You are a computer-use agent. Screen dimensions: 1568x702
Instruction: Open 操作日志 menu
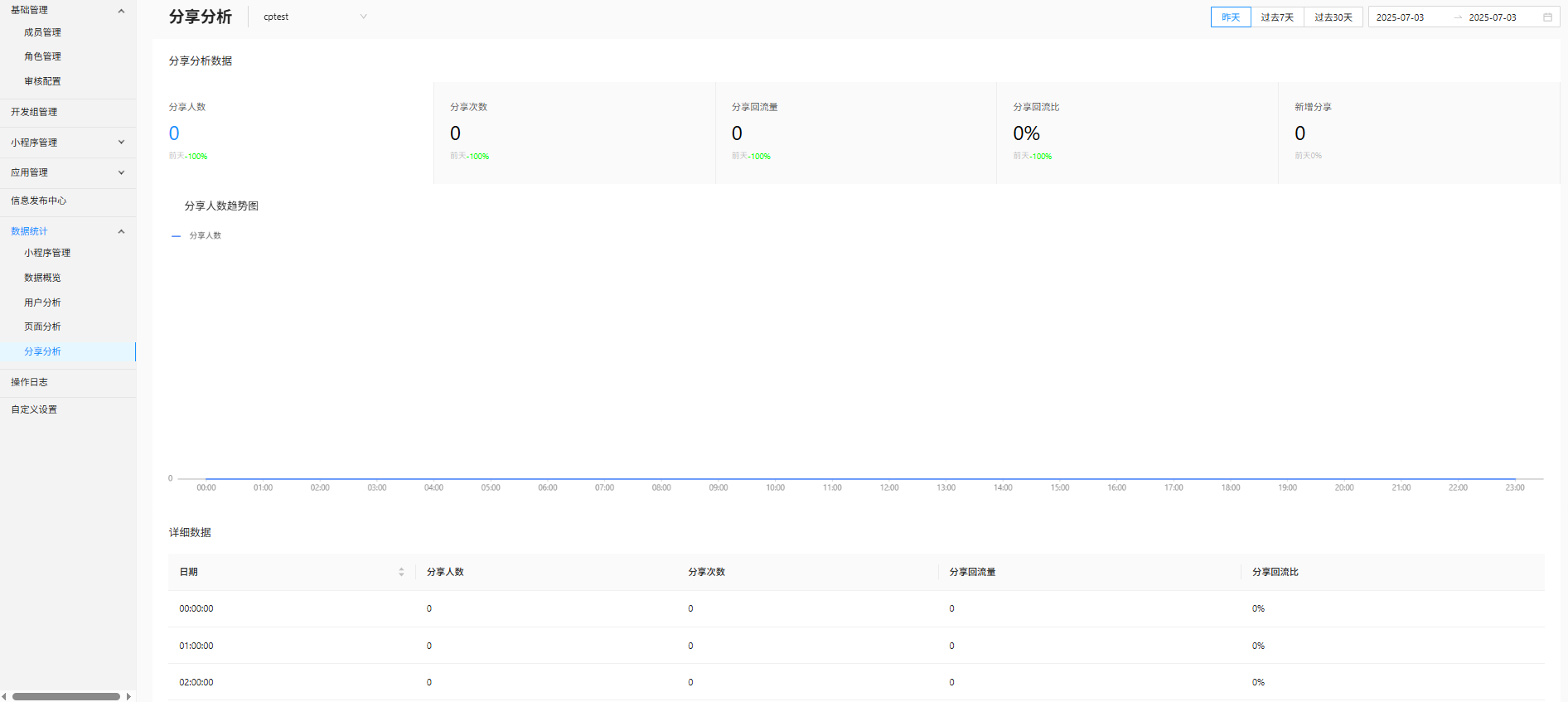tap(29, 382)
